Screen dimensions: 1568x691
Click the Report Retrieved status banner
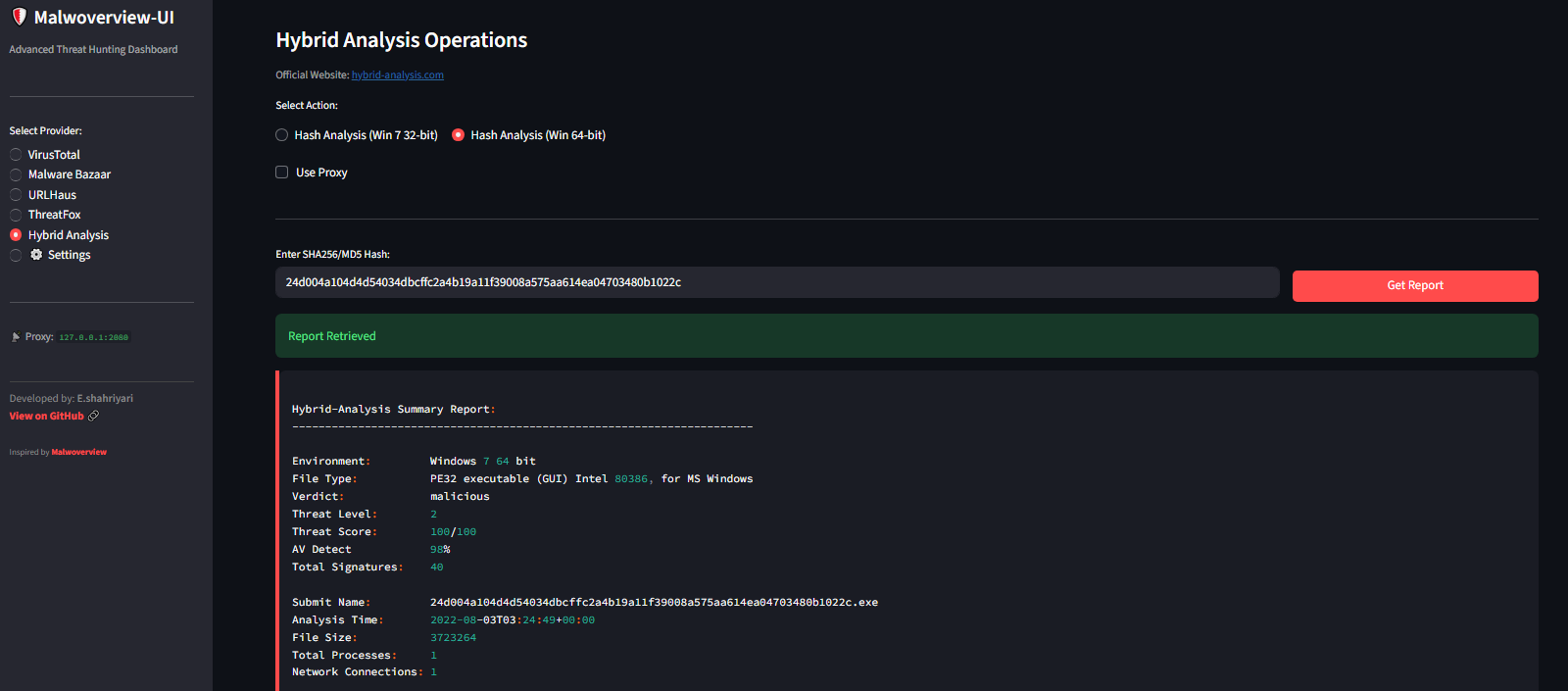(x=906, y=336)
